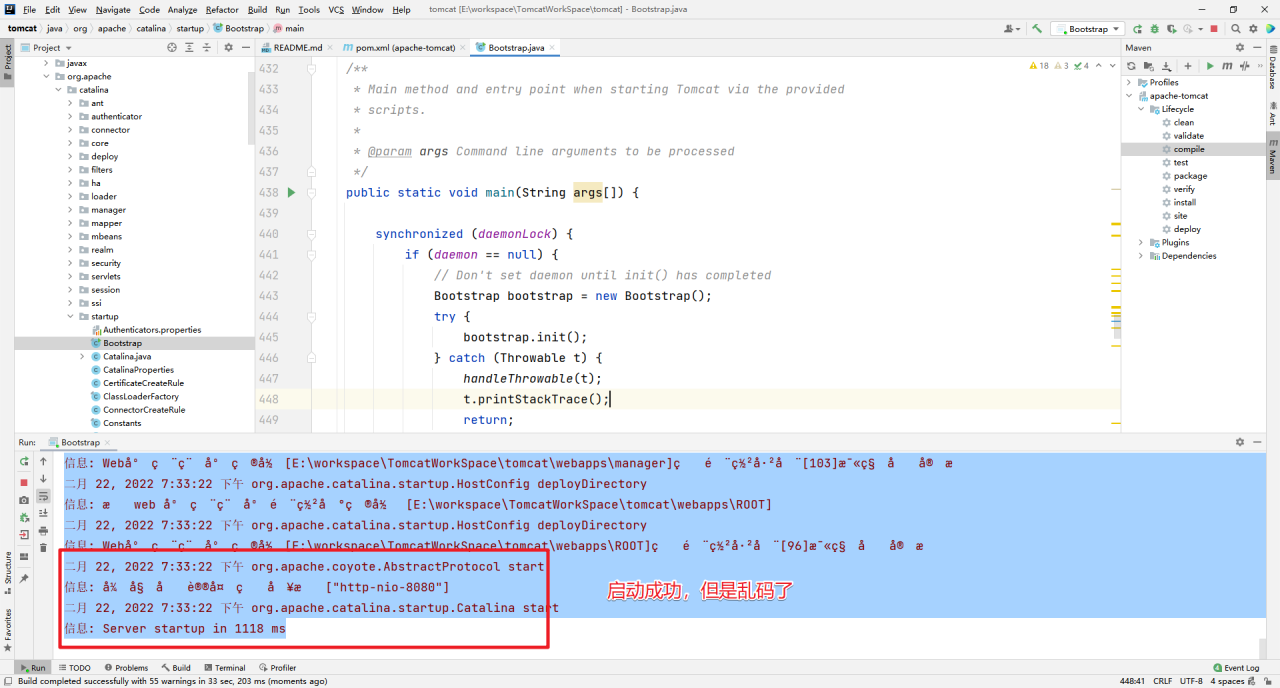Collapse the org.apache package

(x=45, y=76)
